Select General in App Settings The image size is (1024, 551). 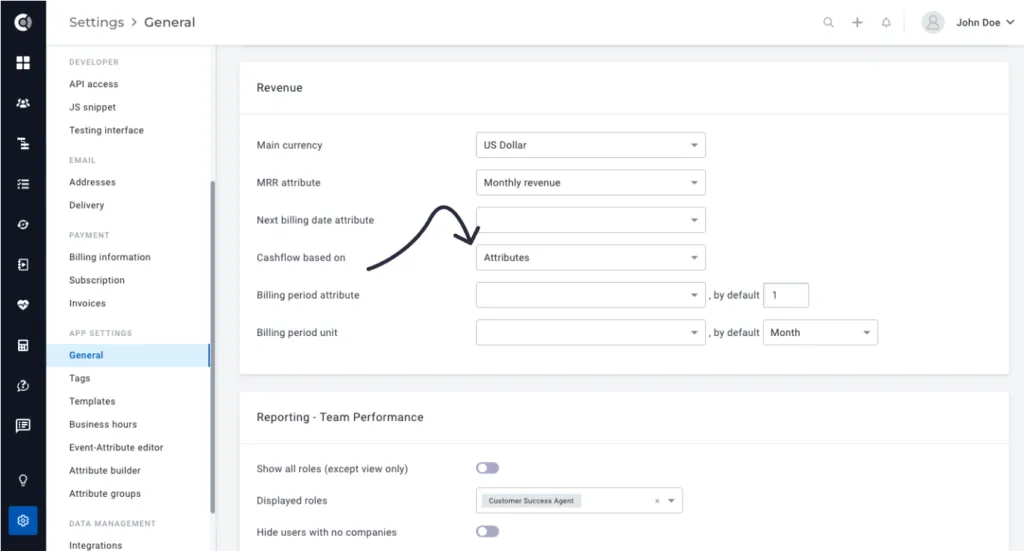[x=128, y=355]
